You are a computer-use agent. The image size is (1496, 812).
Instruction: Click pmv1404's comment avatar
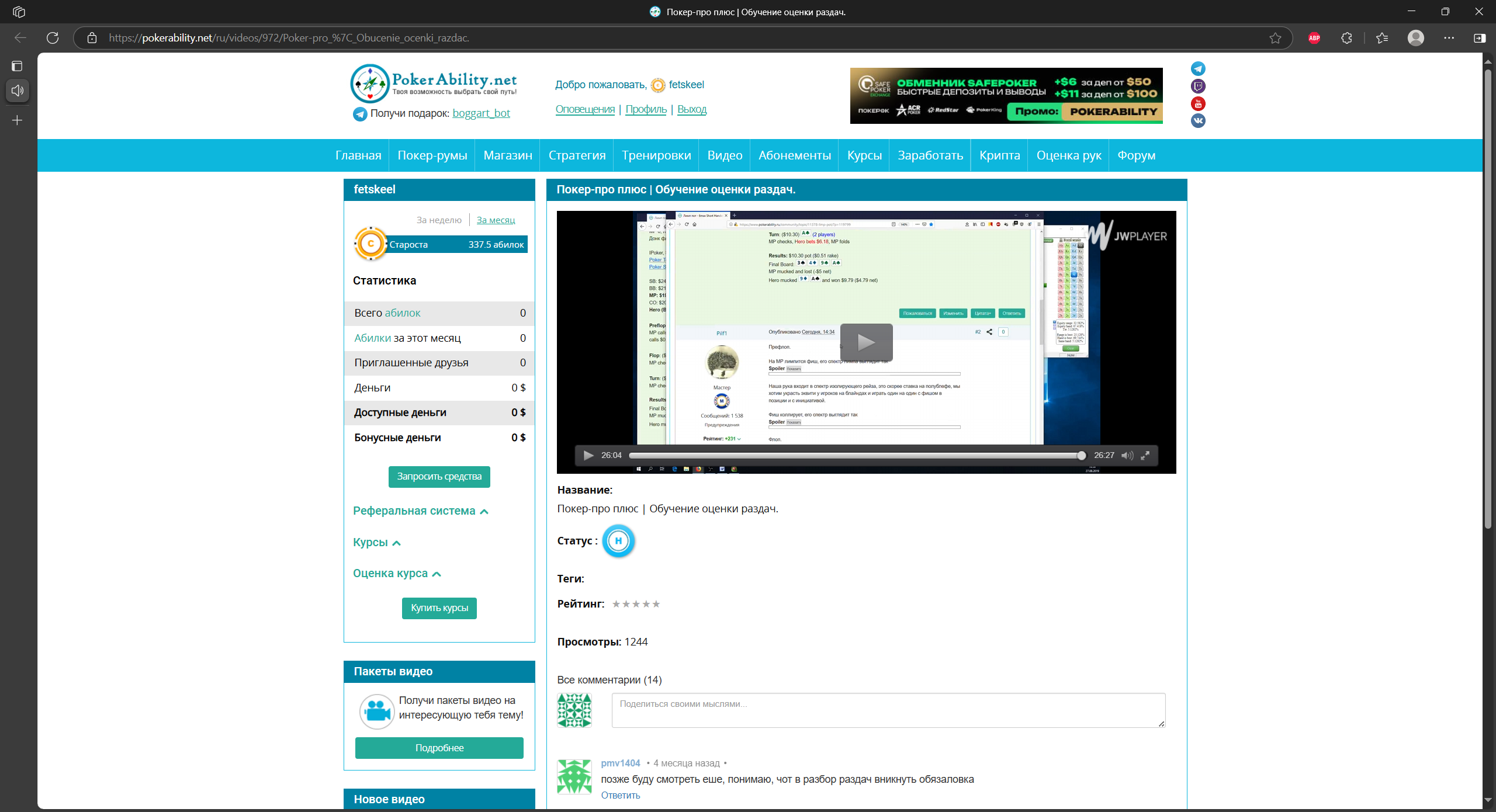point(574,777)
